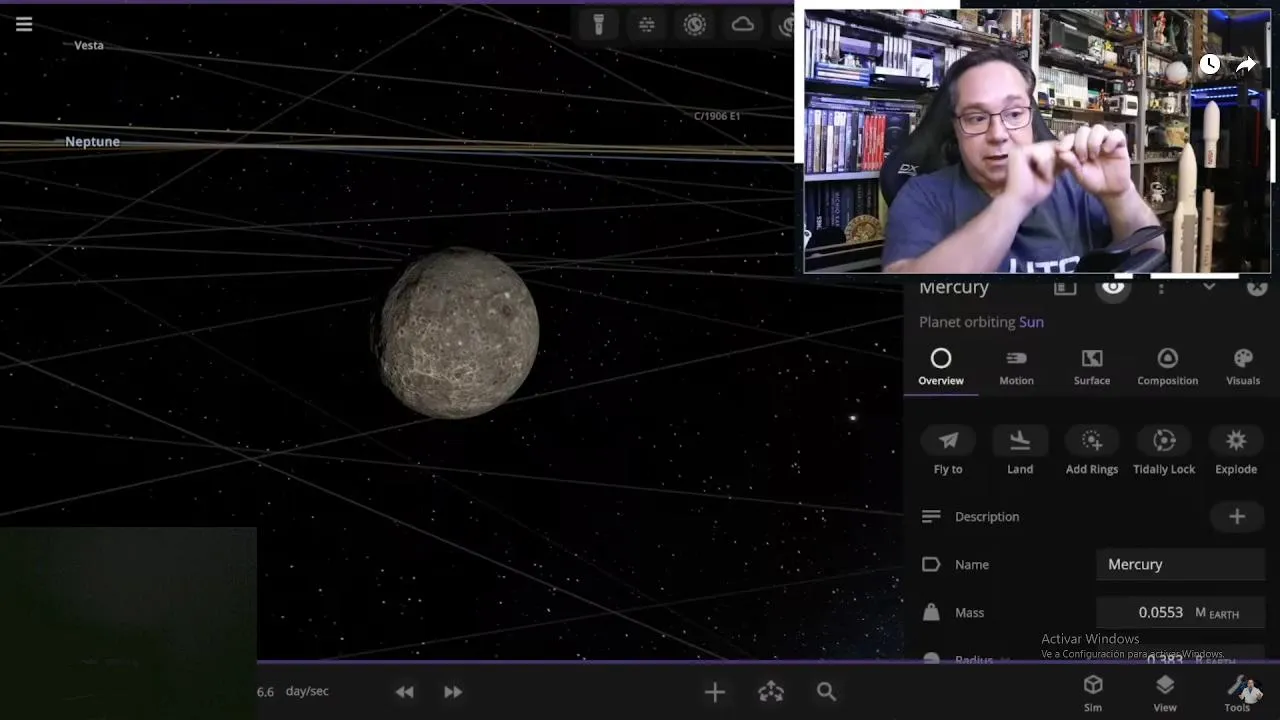Switch to the Overview tab
The height and width of the screenshot is (720, 1280).
coord(941,367)
